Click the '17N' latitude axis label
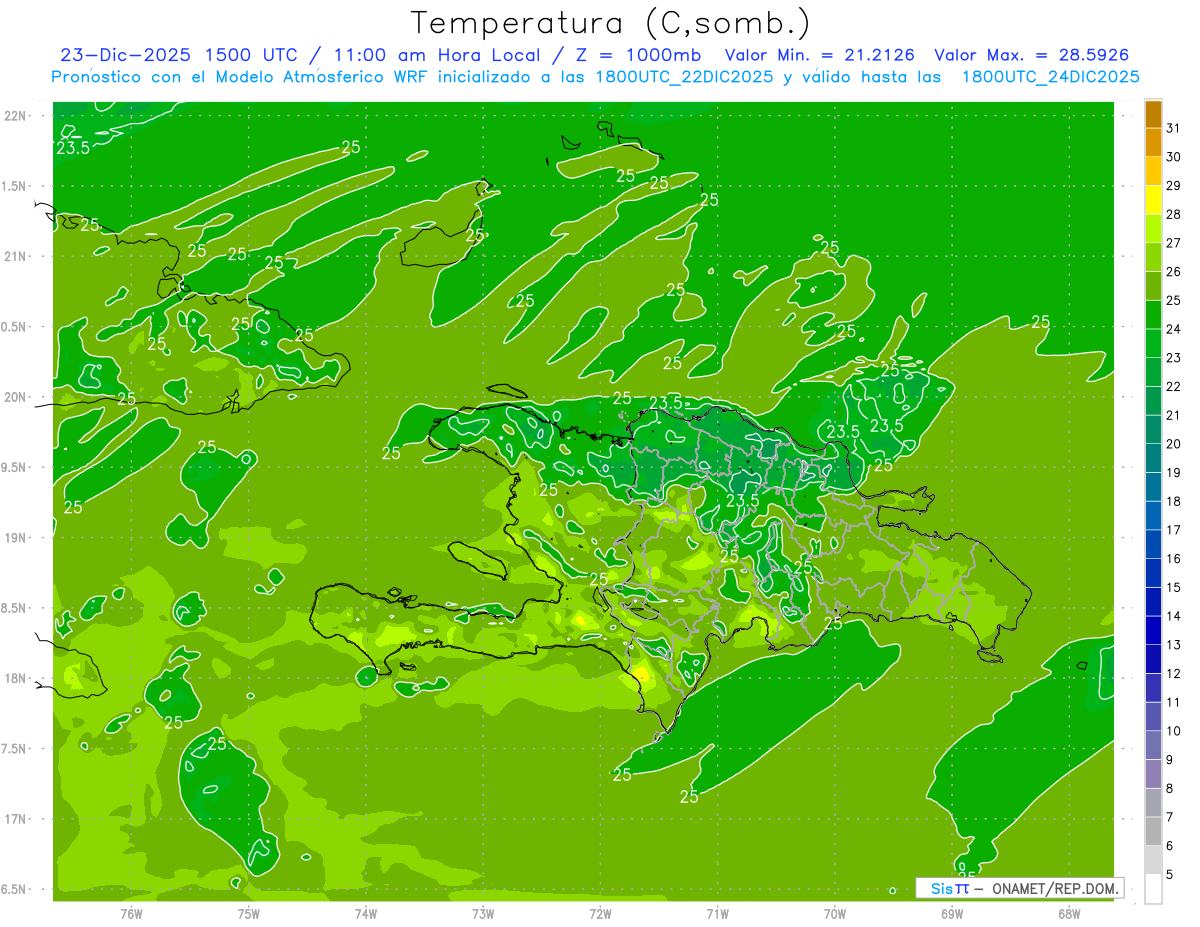 coord(17,819)
